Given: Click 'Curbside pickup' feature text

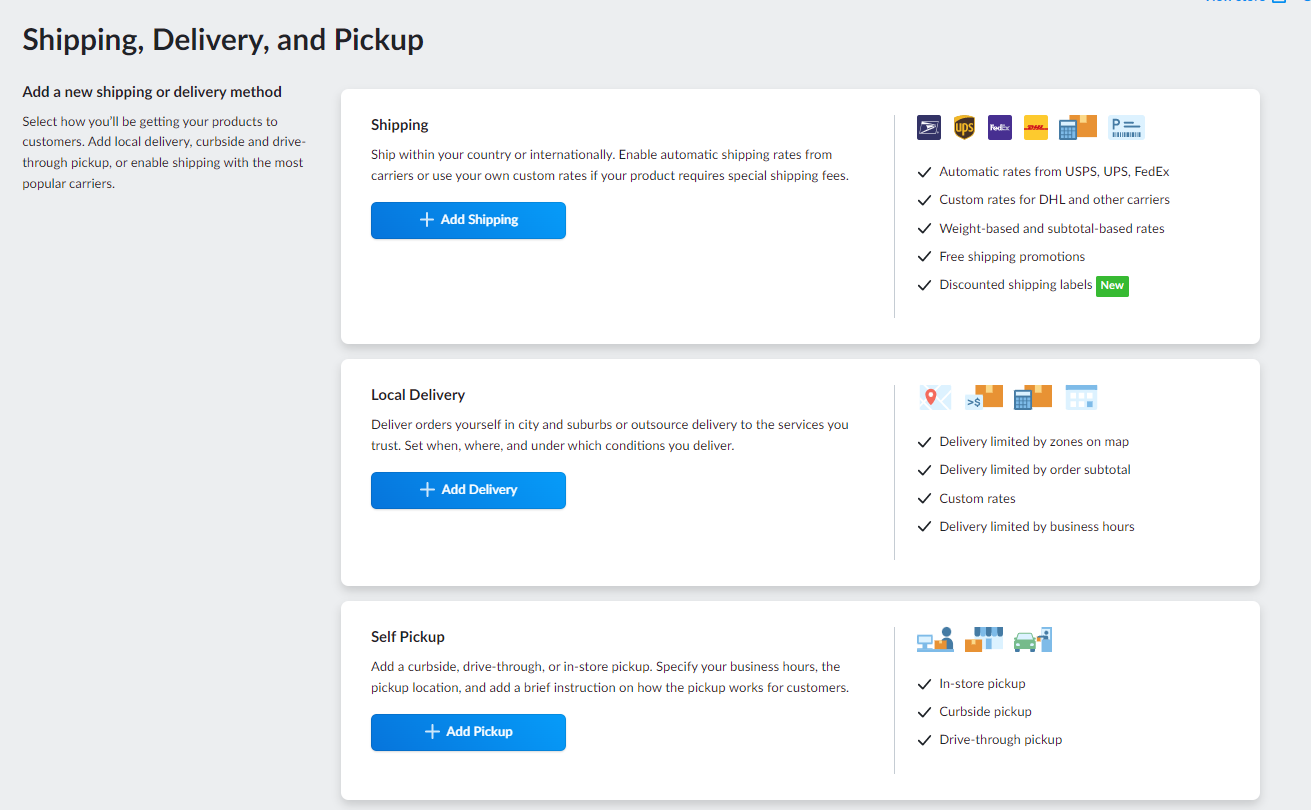Looking at the screenshot, I should pyautogui.click(x=985, y=712).
